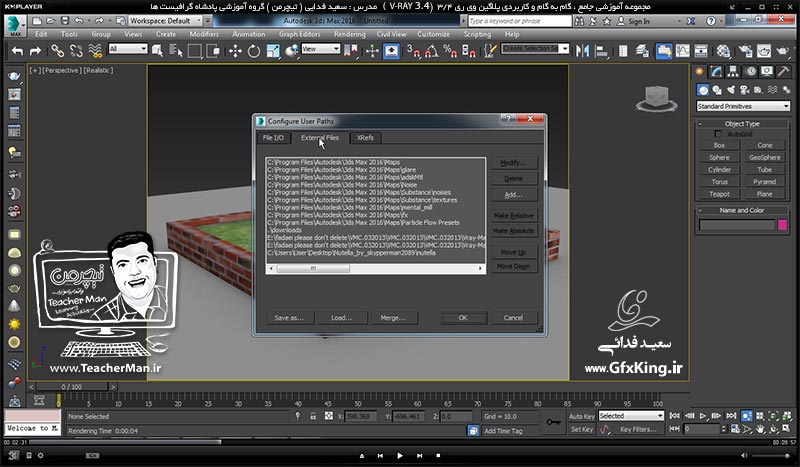Image resolution: width=800 pixels, height=467 pixels.
Task: Switch to the Modify command panel tab
Action: click(x=716, y=72)
